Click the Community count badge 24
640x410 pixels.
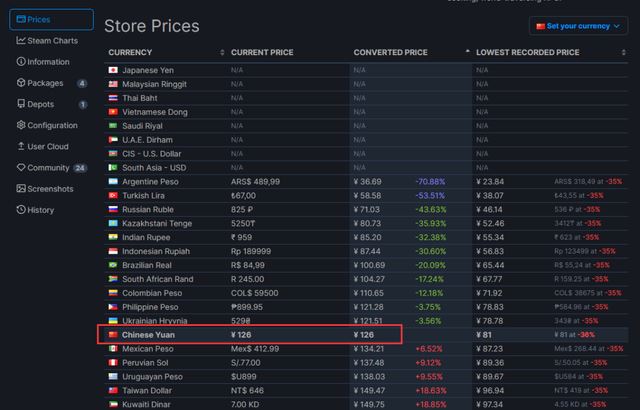pos(81,168)
